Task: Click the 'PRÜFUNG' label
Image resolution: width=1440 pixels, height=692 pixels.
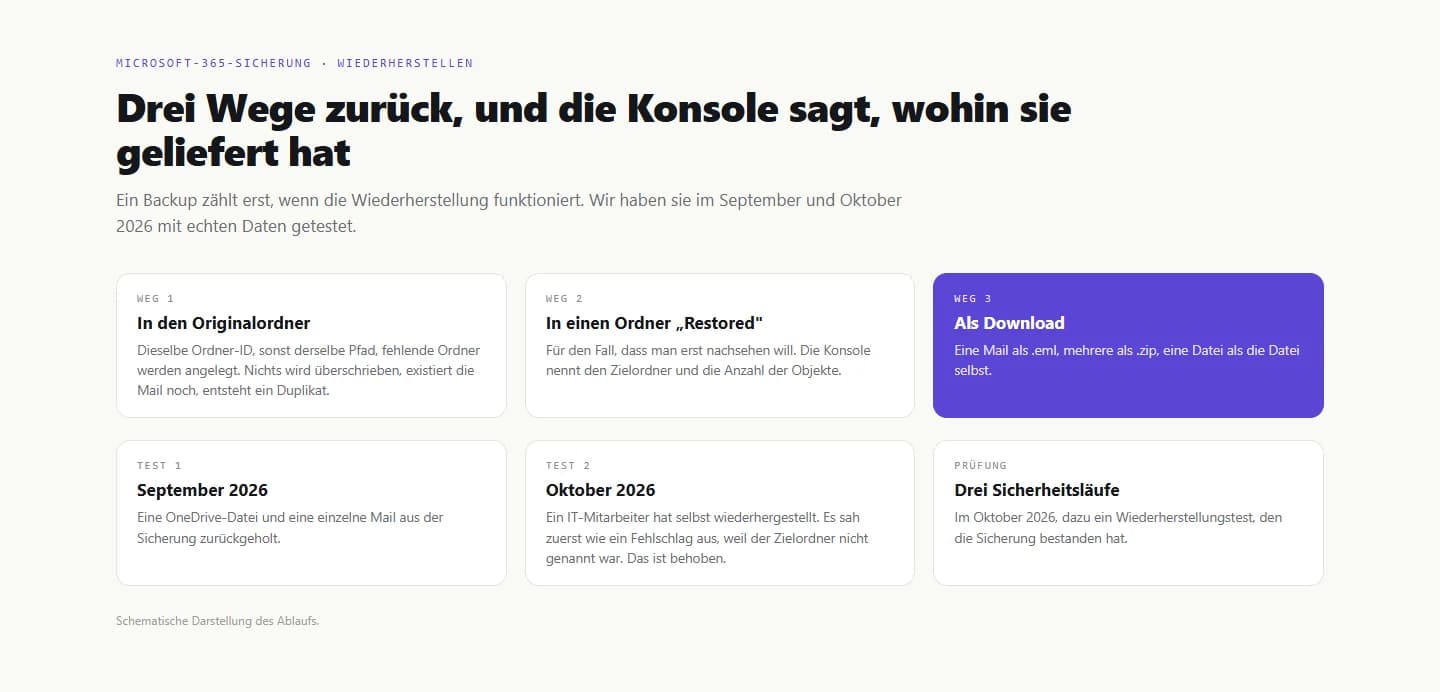Action: pyautogui.click(x=980, y=466)
